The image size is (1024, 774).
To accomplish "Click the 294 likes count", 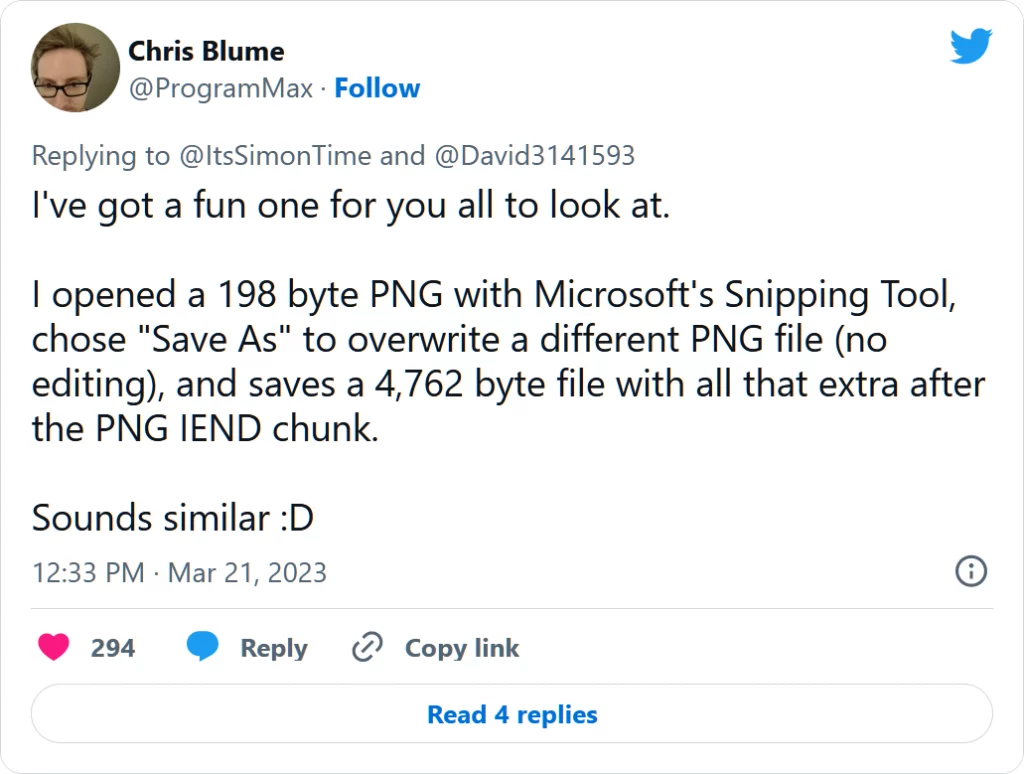I will tap(112, 648).
